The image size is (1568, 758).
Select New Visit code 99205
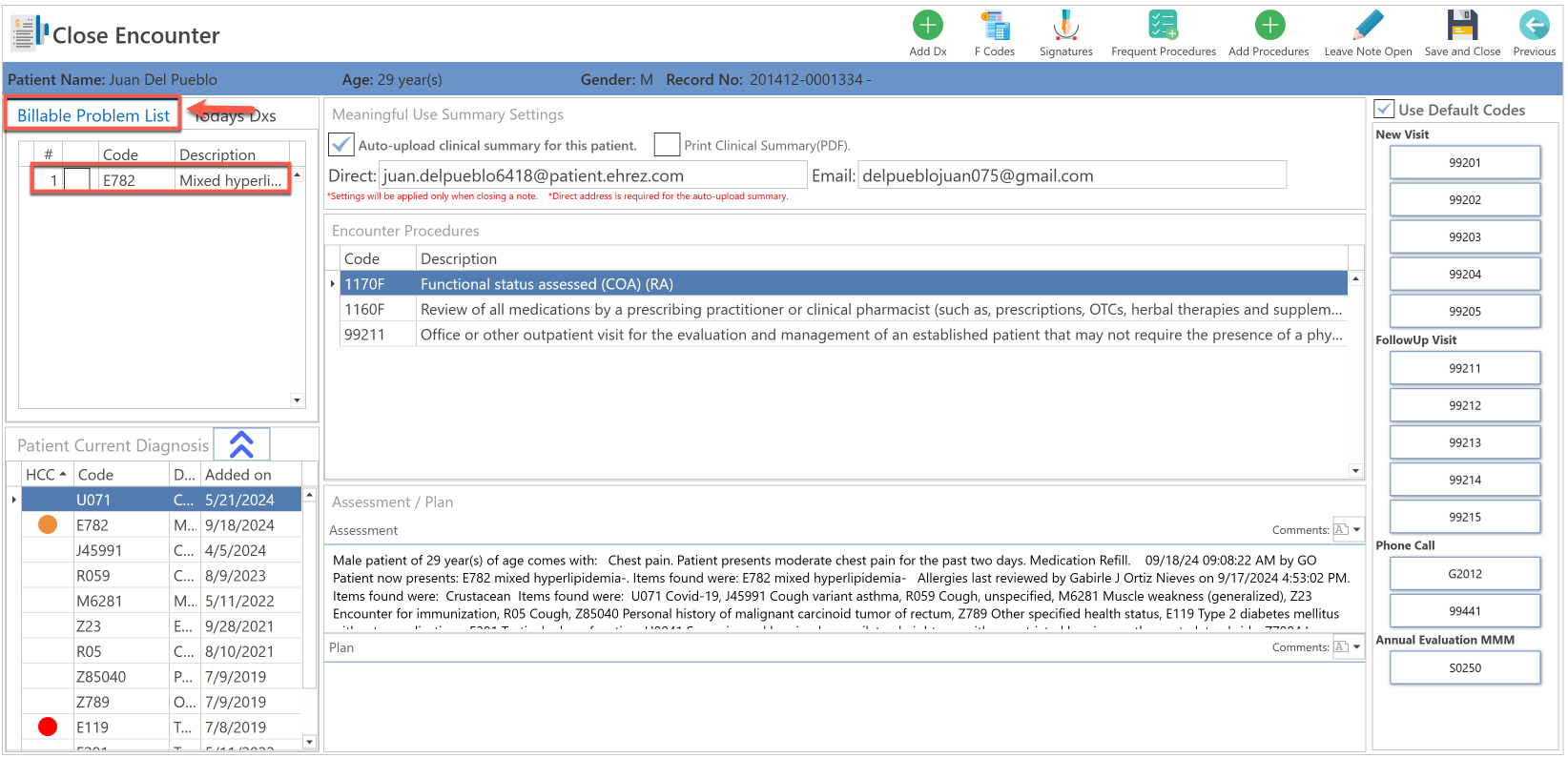pyautogui.click(x=1464, y=311)
